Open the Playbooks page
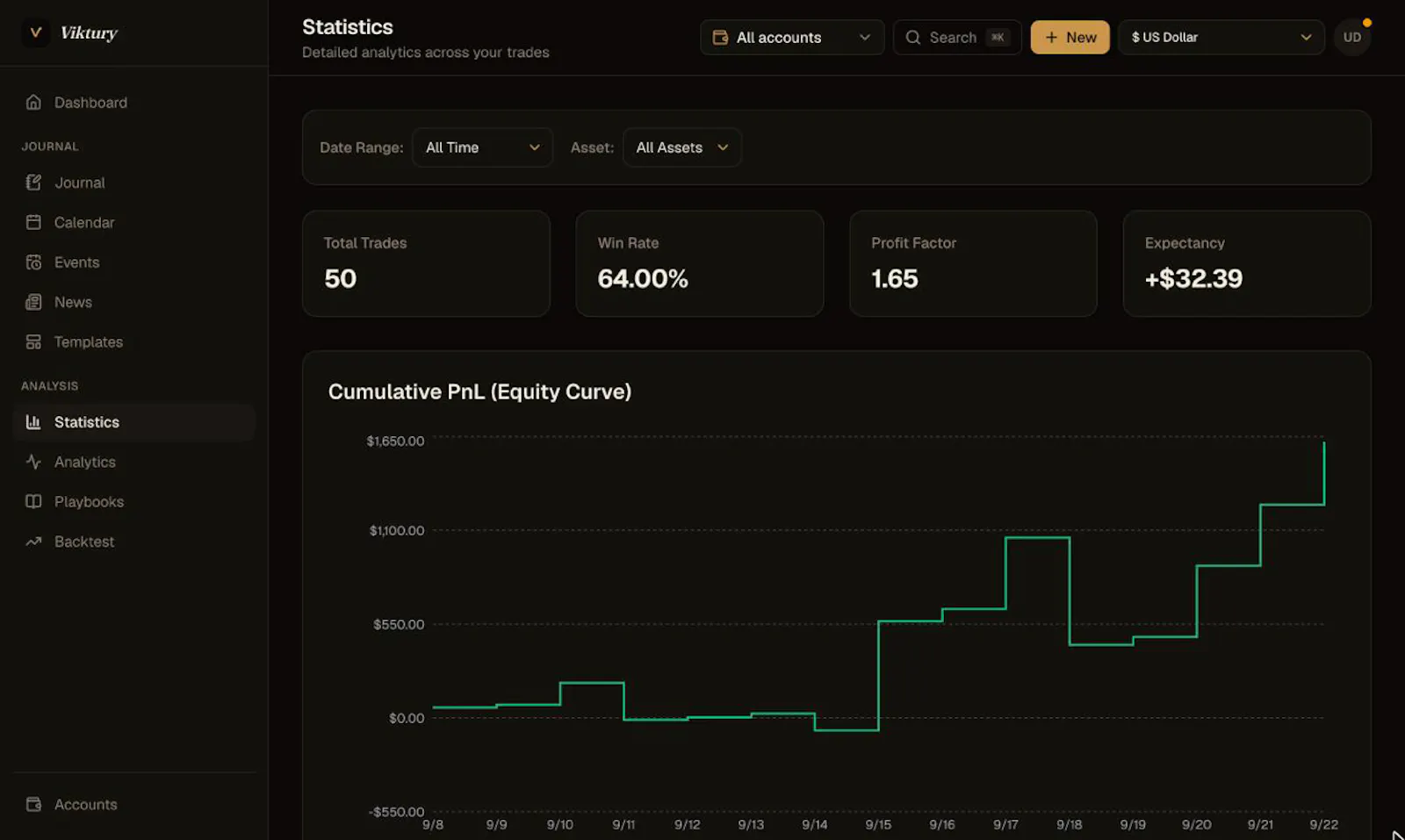The width and height of the screenshot is (1405, 840). (134, 501)
